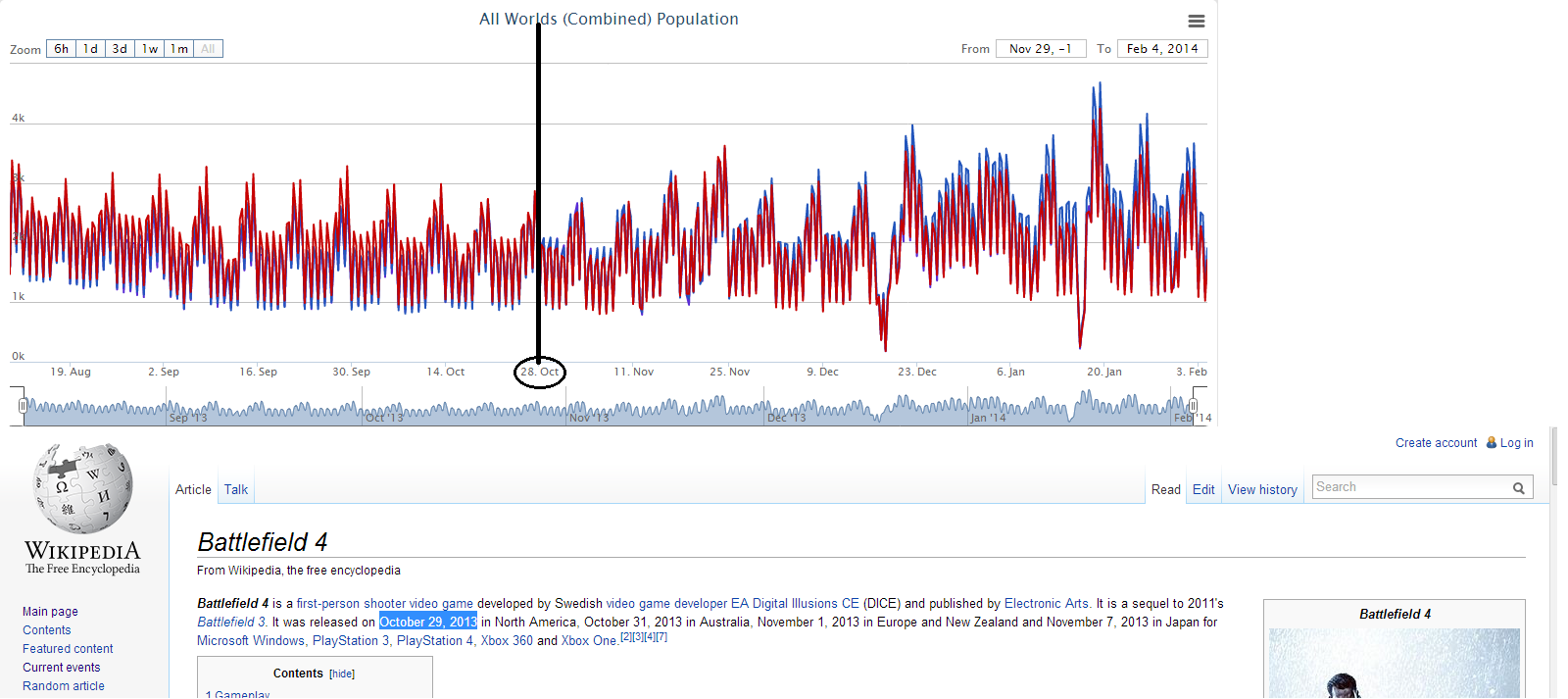Screen dimensions: 1568x699
Task: Open the View history tab
Action: [x=1262, y=489]
